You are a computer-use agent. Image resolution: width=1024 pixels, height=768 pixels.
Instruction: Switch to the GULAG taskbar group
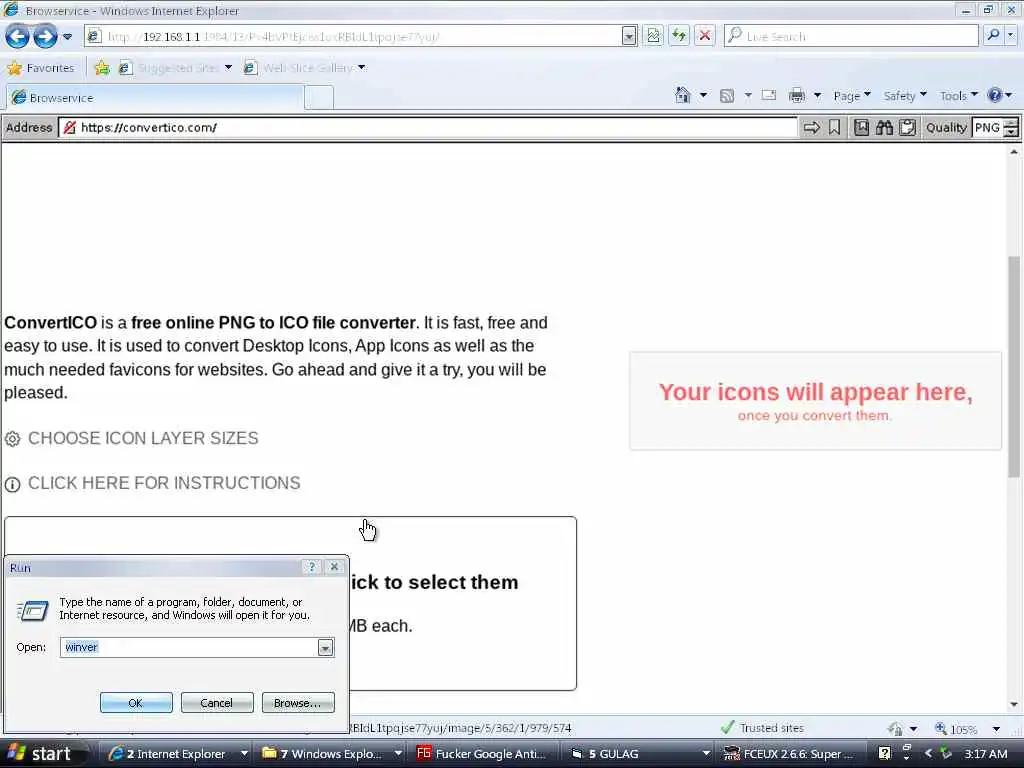[637, 754]
